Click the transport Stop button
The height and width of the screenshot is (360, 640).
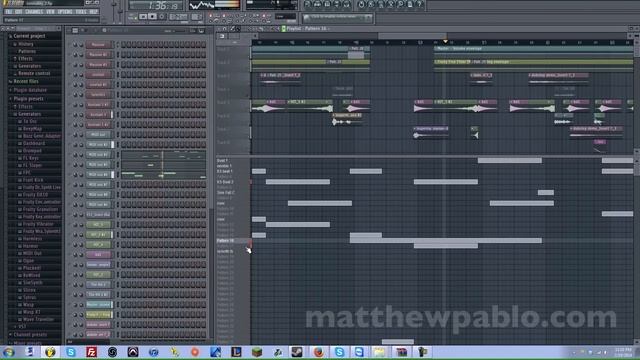(x=152, y=17)
